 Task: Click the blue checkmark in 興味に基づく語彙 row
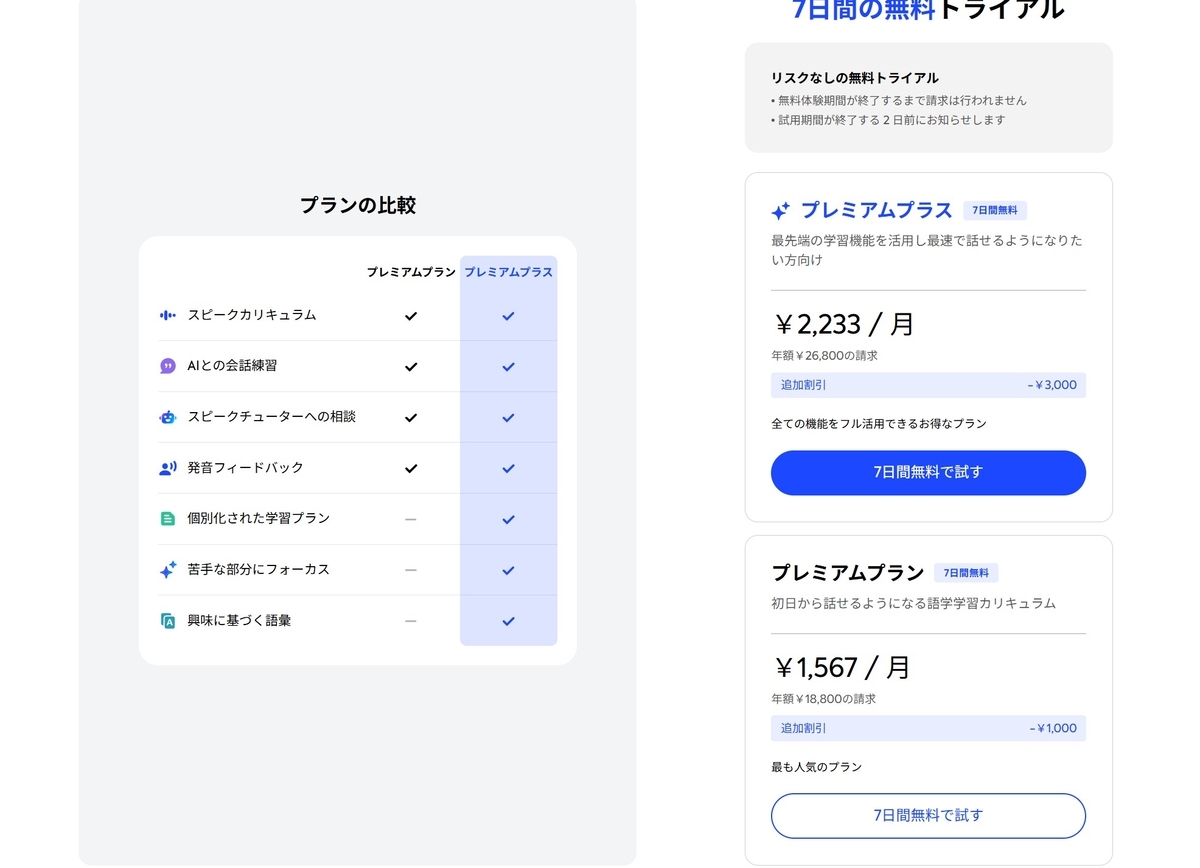[x=508, y=622]
